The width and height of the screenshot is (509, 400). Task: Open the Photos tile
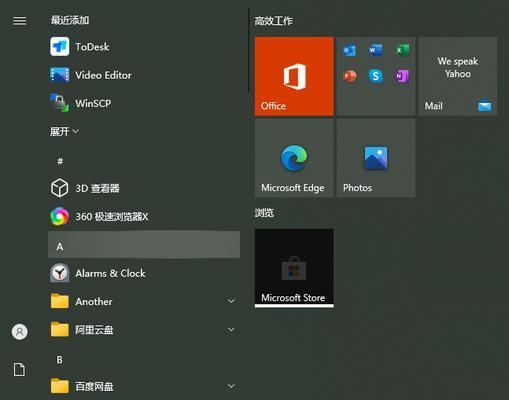tap(376, 158)
